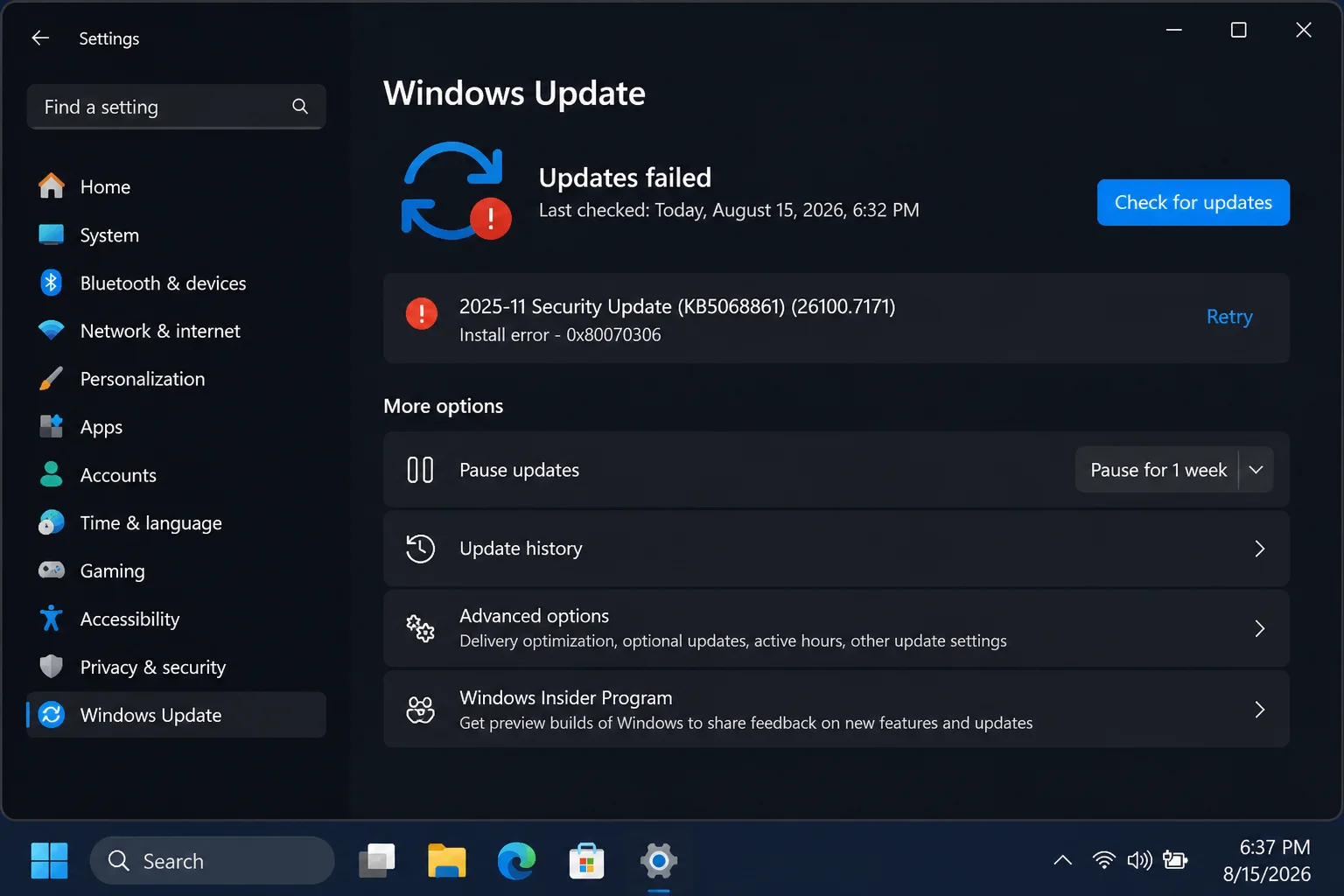Screen dimensions: 1344x896
Task: Click the Last checked timestamp text
Action: click(729, 210)
